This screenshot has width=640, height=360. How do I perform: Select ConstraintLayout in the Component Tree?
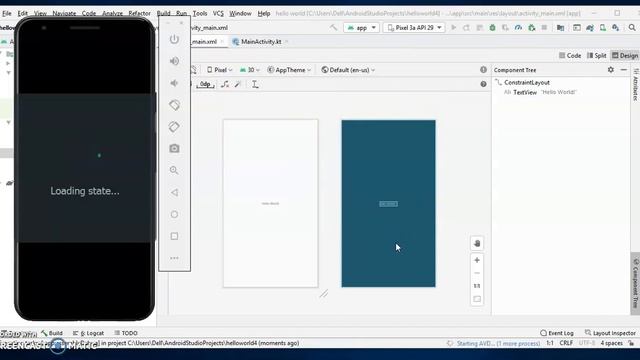(x=527, y=82)
